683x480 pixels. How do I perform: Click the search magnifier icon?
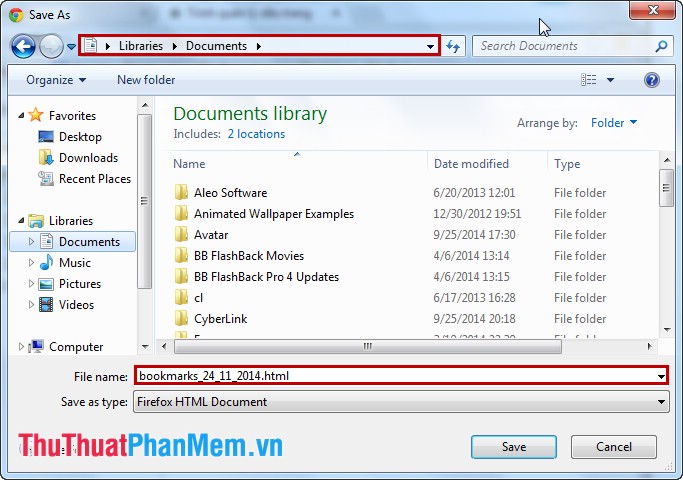[662, 46]
